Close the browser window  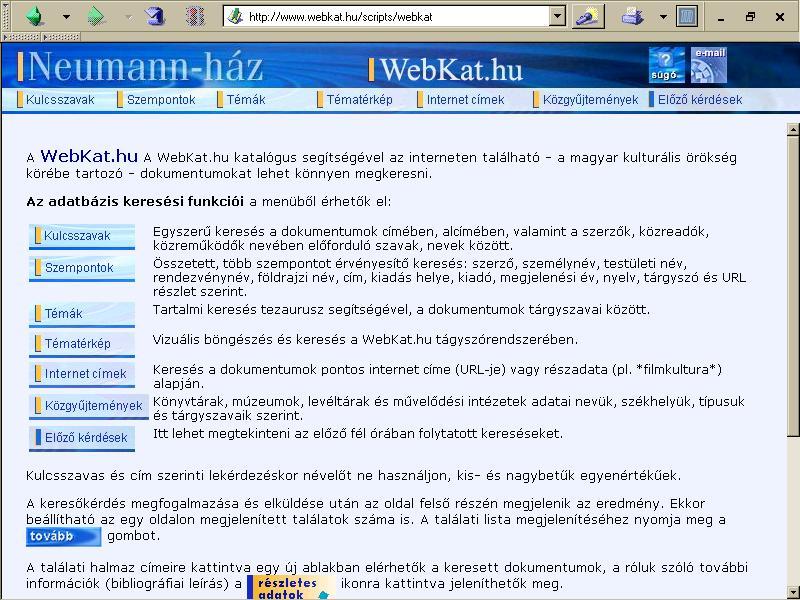780,17
